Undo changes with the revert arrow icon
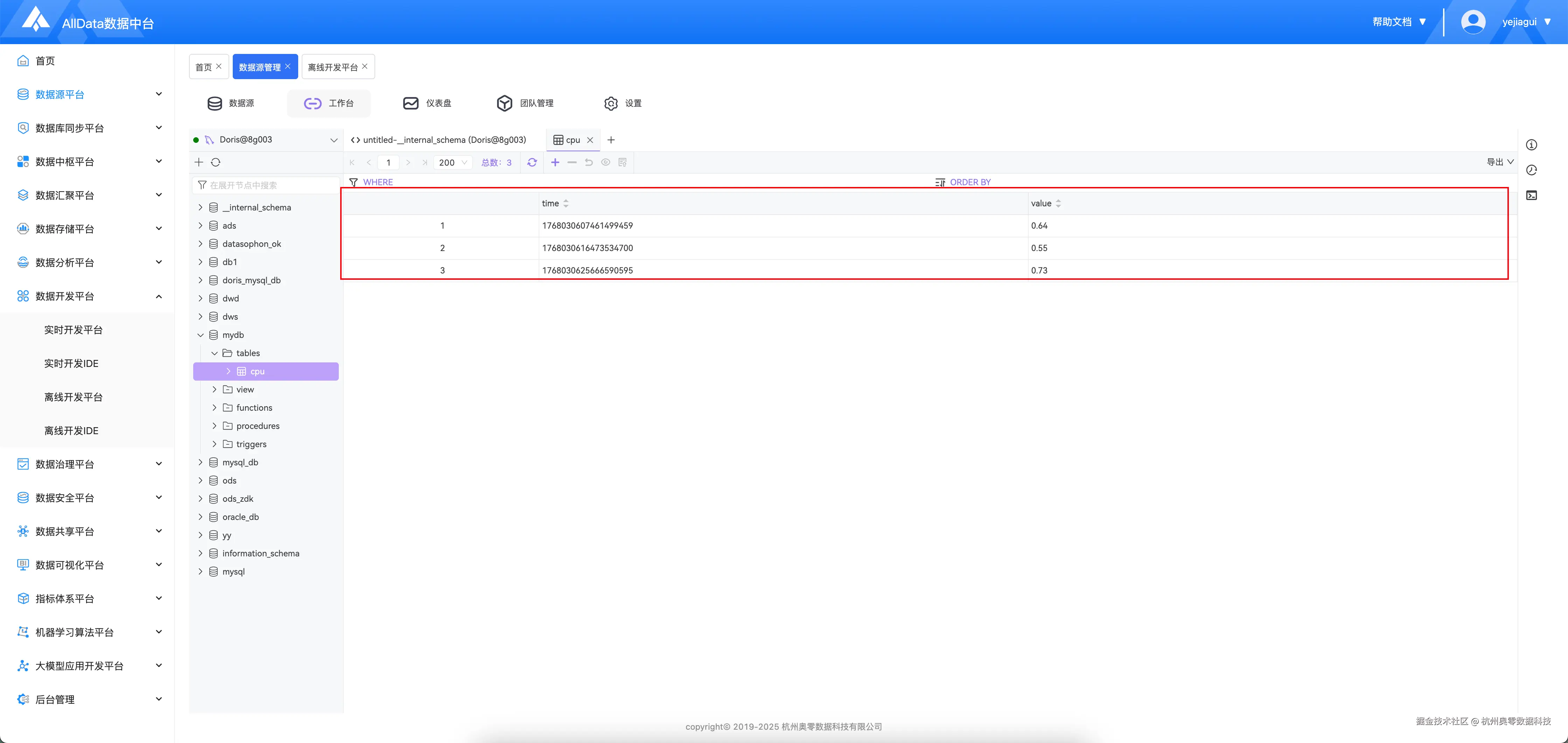The image size is (1568, 743). pyautogui.click(x=588, y=162)
